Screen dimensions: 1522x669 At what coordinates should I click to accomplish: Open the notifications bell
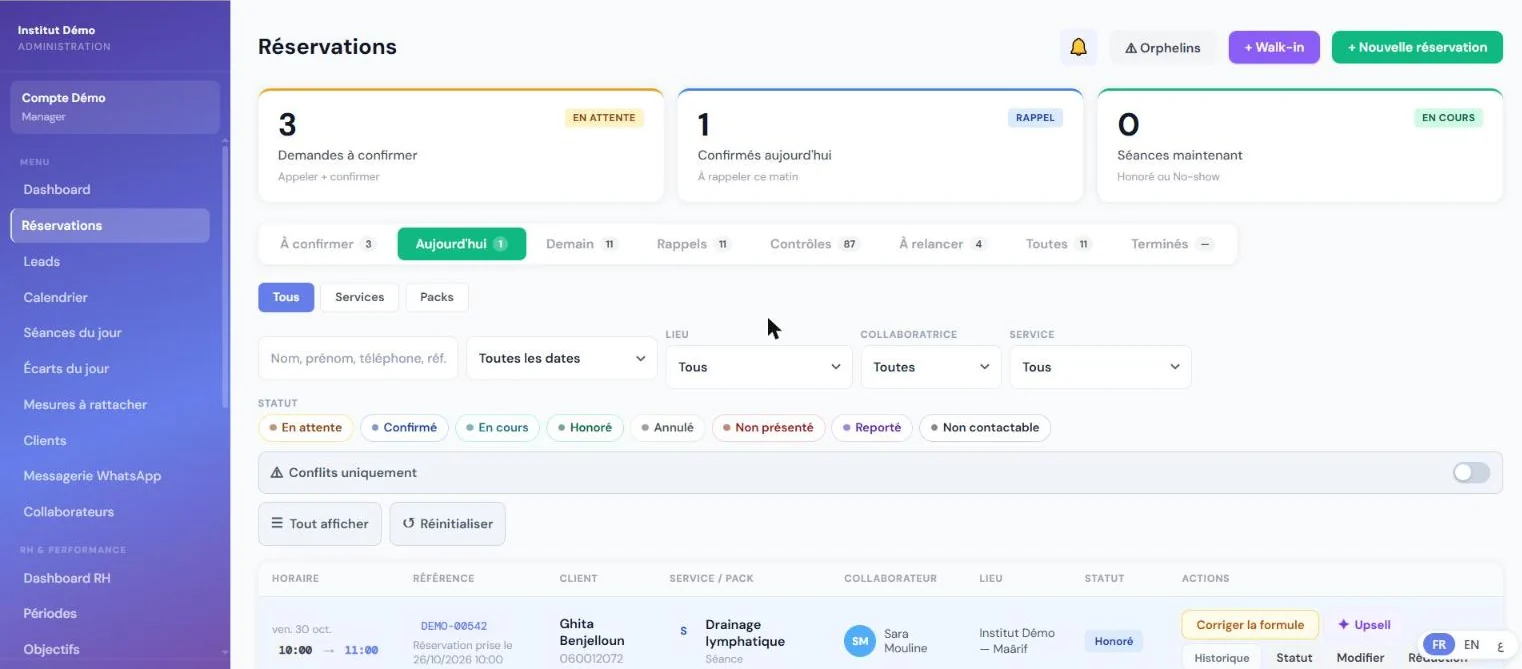click(x=1078, y=47)
